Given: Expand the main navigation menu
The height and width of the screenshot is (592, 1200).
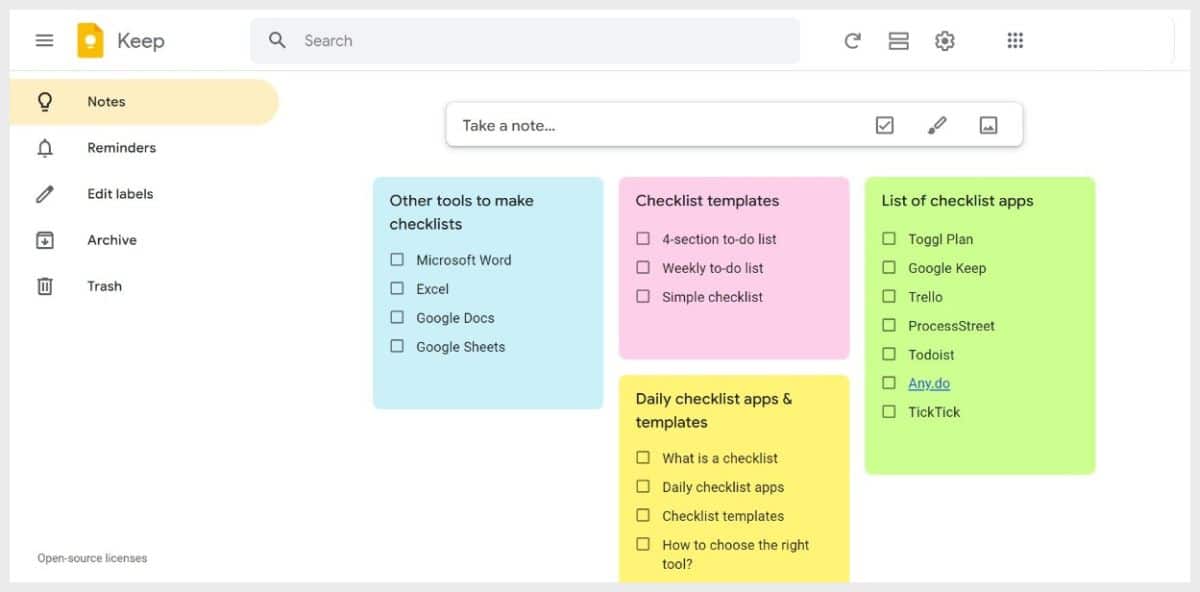Looking at the screenshot, I should (44, 40).
